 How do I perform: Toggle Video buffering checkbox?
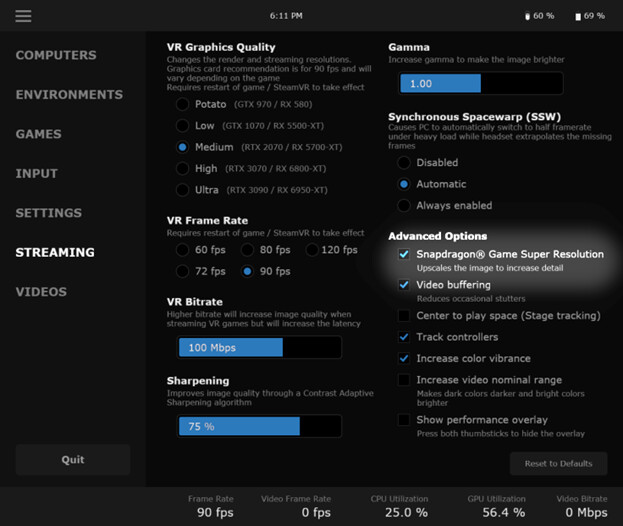pyautogui.click(x=404, y=285)
